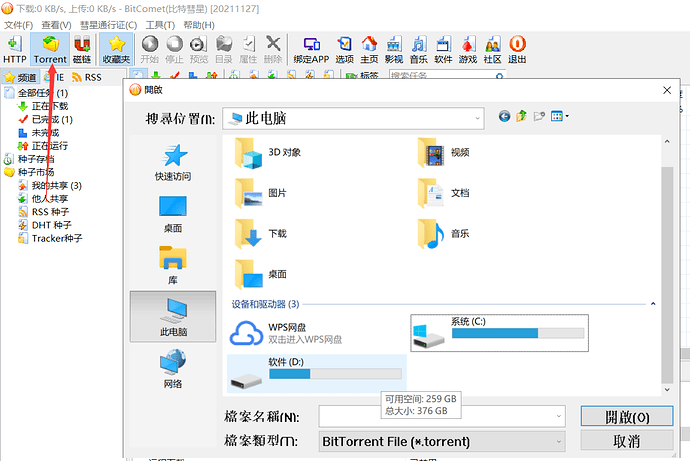Click the dialog vertical scrollbar thumb

tap(667, 275)
